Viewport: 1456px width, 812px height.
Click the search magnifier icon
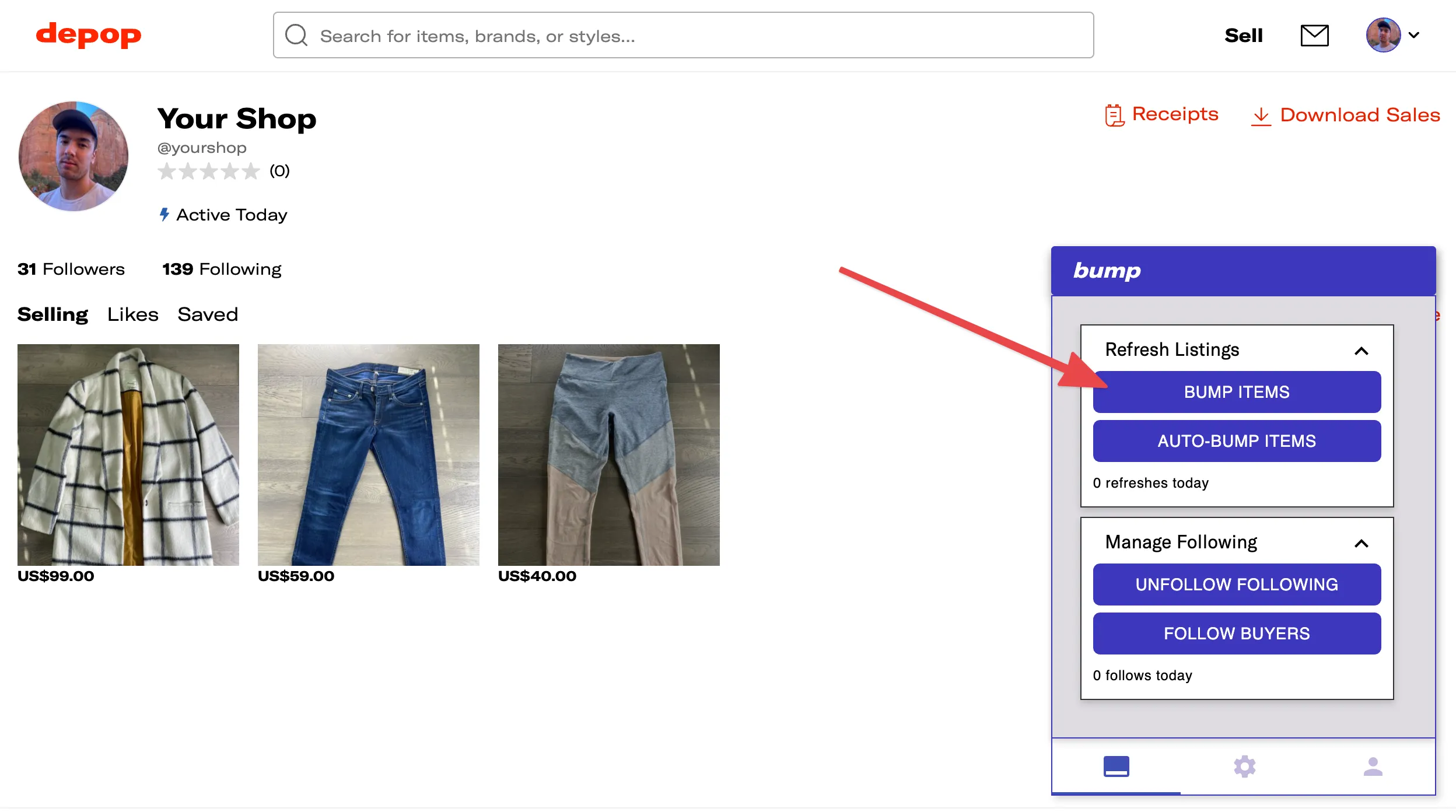296,35
